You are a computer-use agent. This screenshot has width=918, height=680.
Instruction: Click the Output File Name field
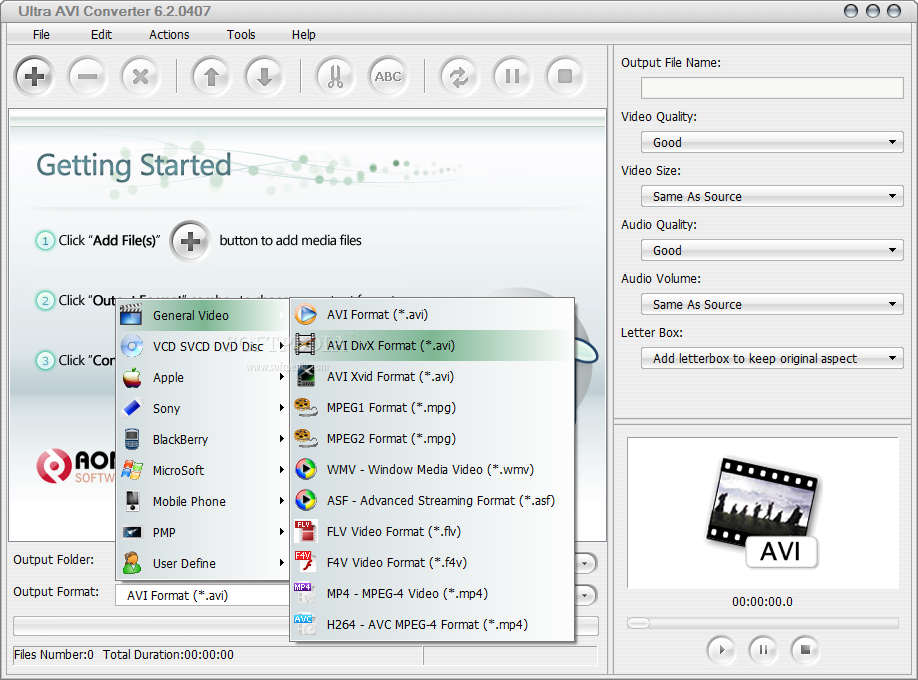772,88
